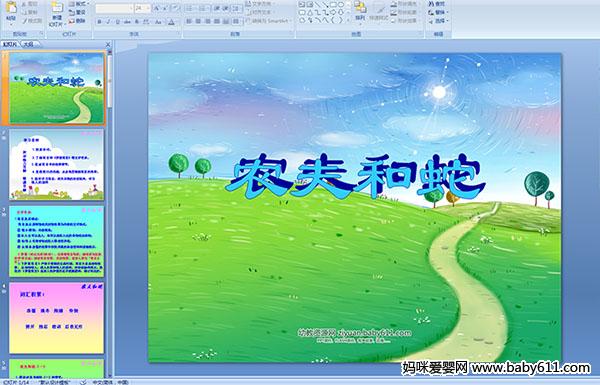Select the rectangle shape in the shapes gallery
The height and width of the screenshot is (385, 600).
pos(333,5)
